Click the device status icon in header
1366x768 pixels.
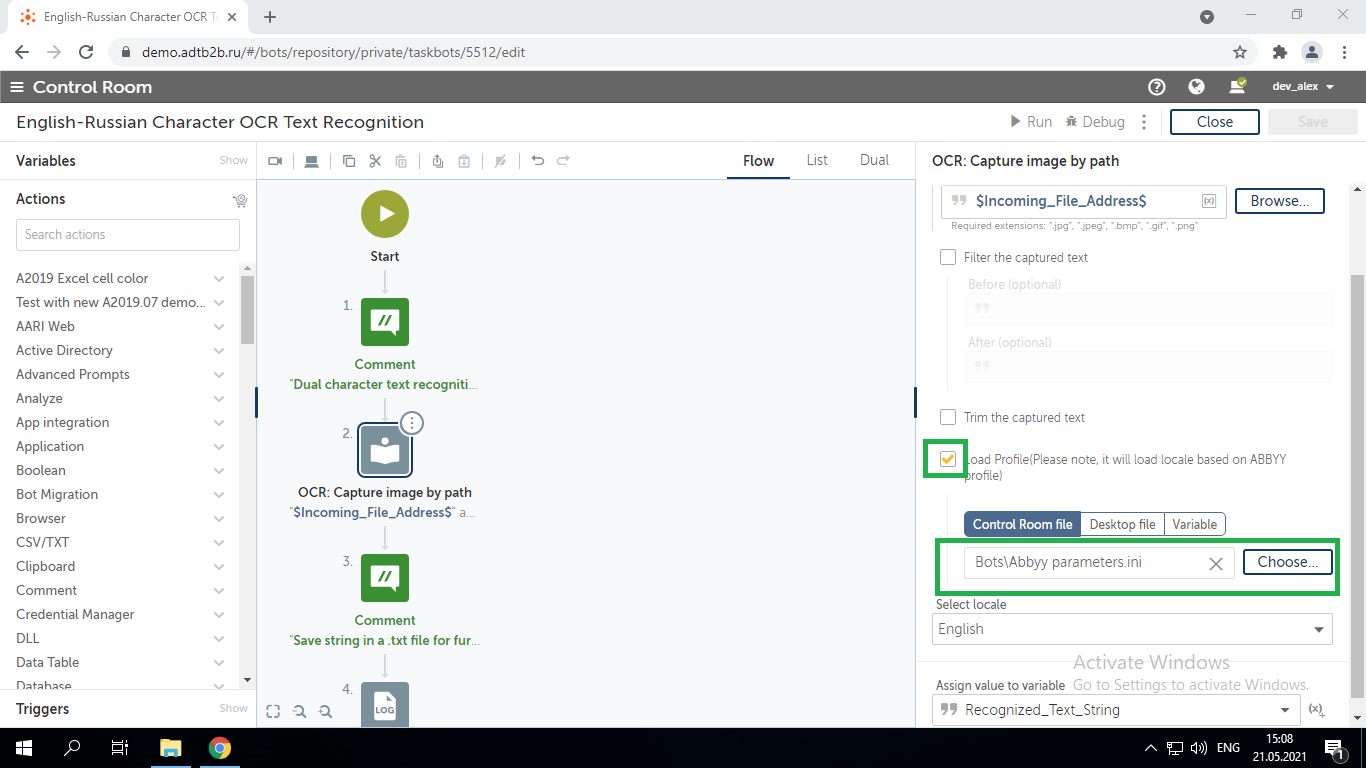[x=1237, y=87]
